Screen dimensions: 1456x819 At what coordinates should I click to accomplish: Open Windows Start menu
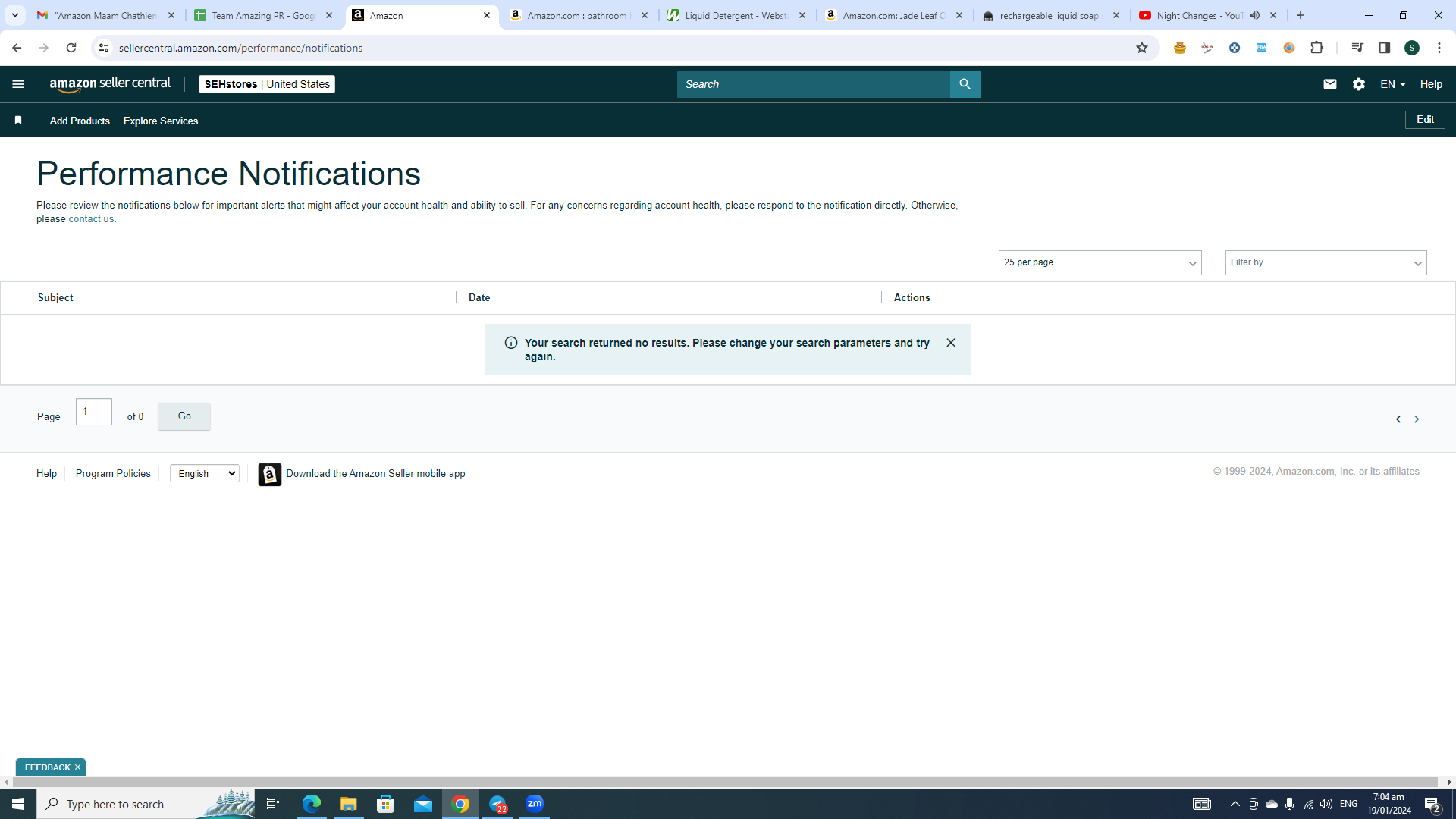[18, 804]
